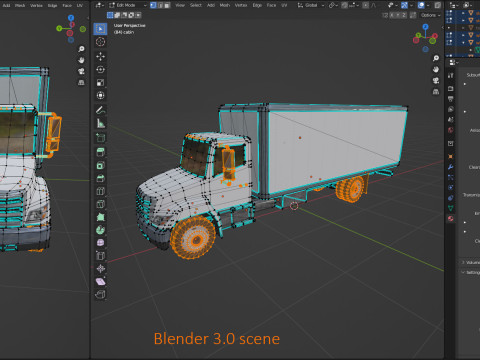This screenshot has width=480, height=360.
Task: Open the Object properties orange square tab
Action: [451, 156]
